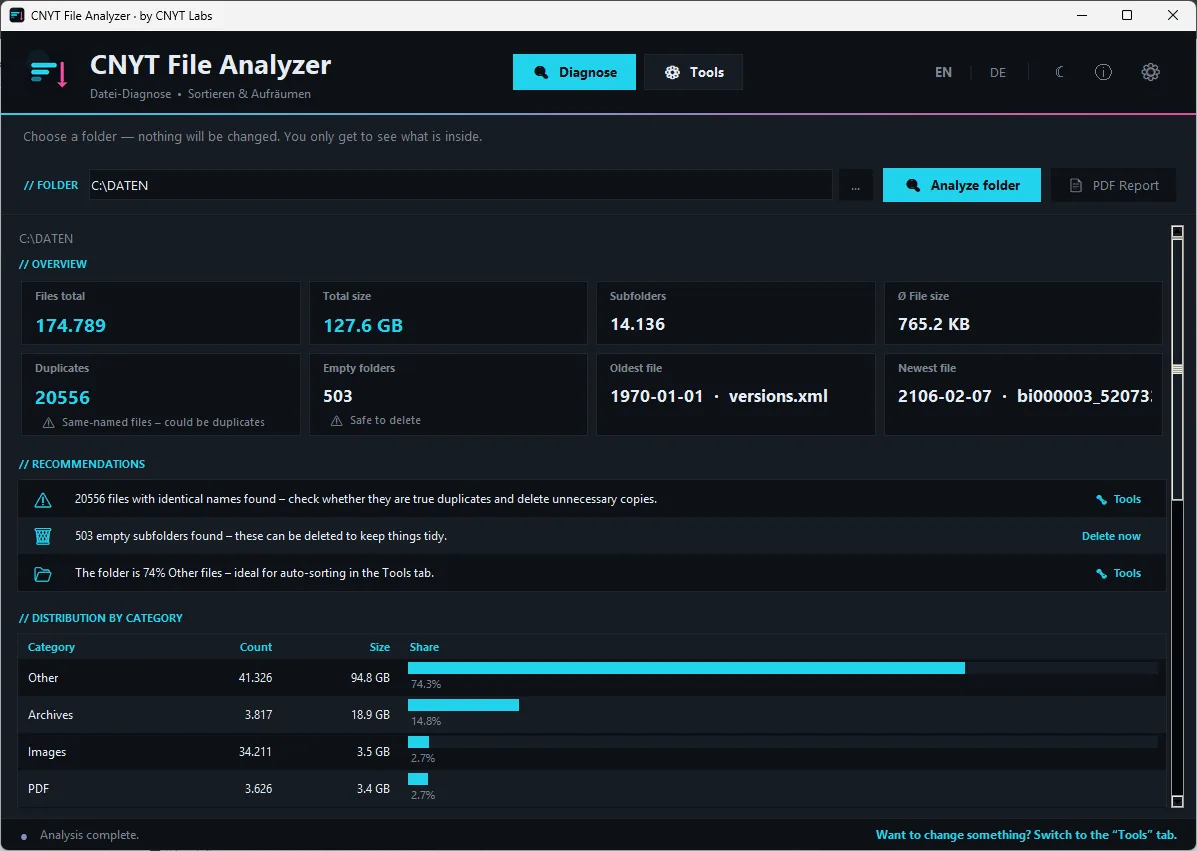Click the Total size value 127.6 GB

coord(363,326)
